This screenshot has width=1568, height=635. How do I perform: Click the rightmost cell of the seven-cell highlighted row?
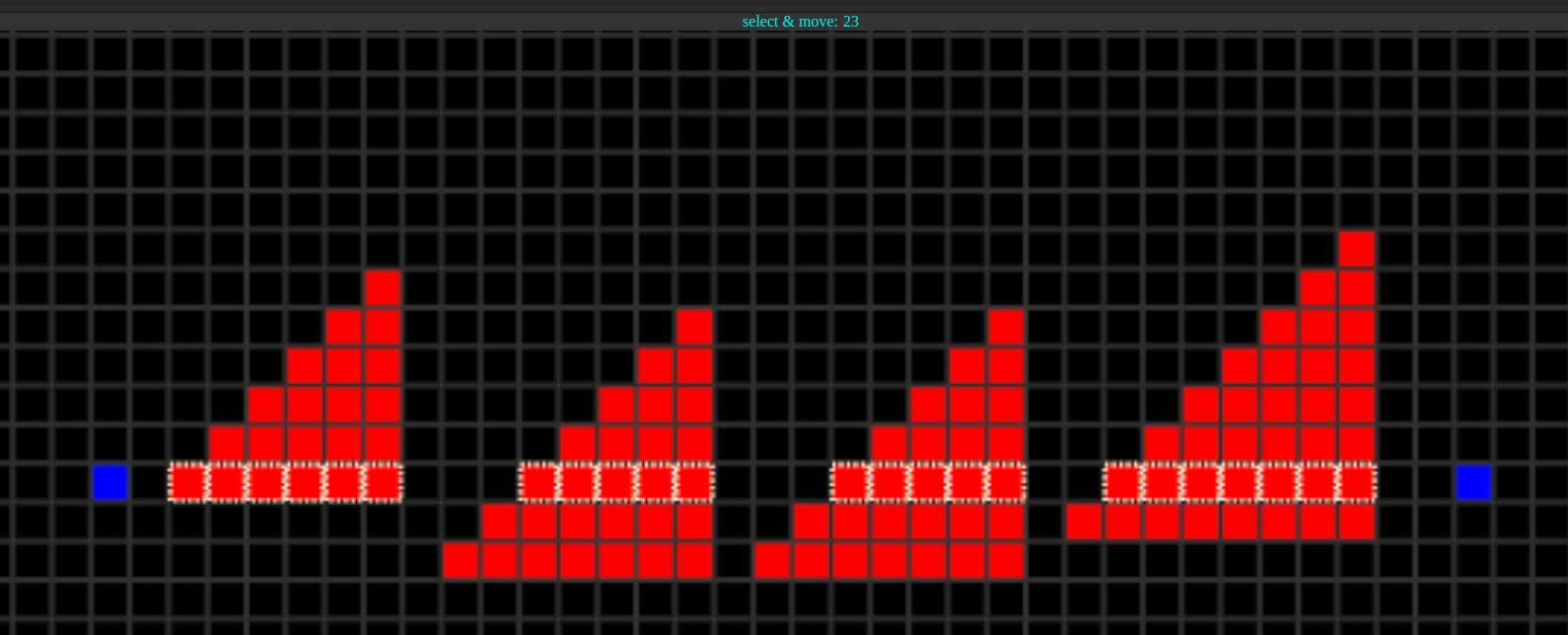coord(1357,483)
